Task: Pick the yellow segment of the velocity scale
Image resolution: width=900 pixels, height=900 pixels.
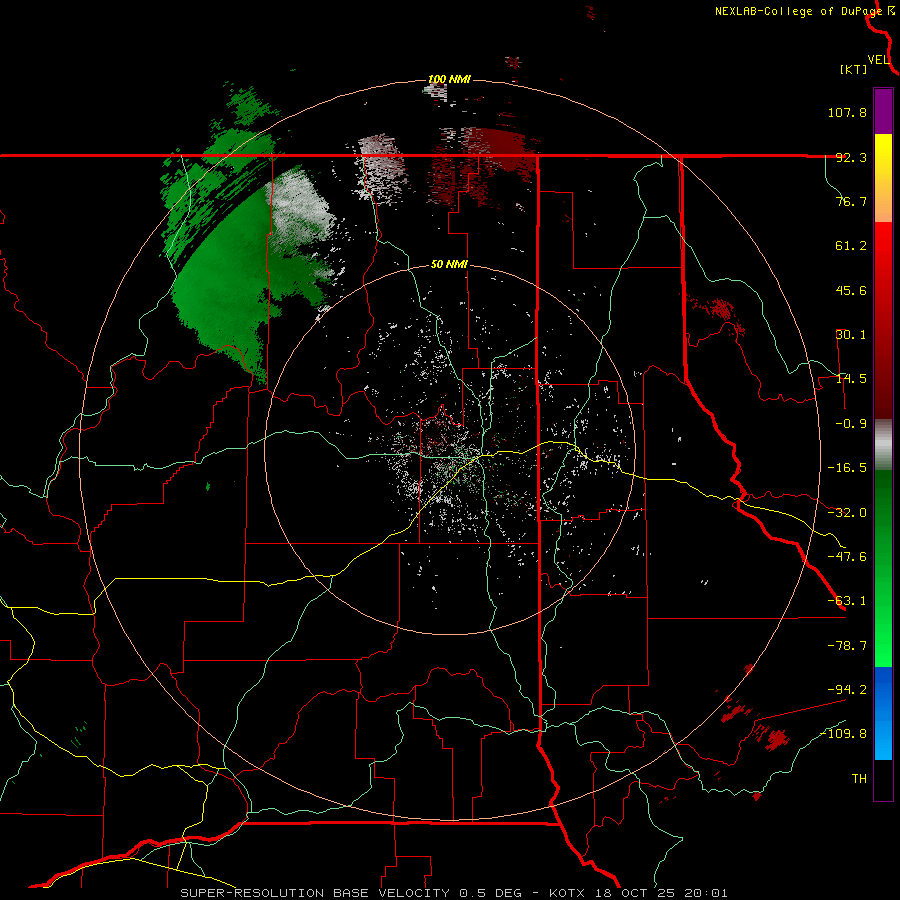Action: [883, 162]
